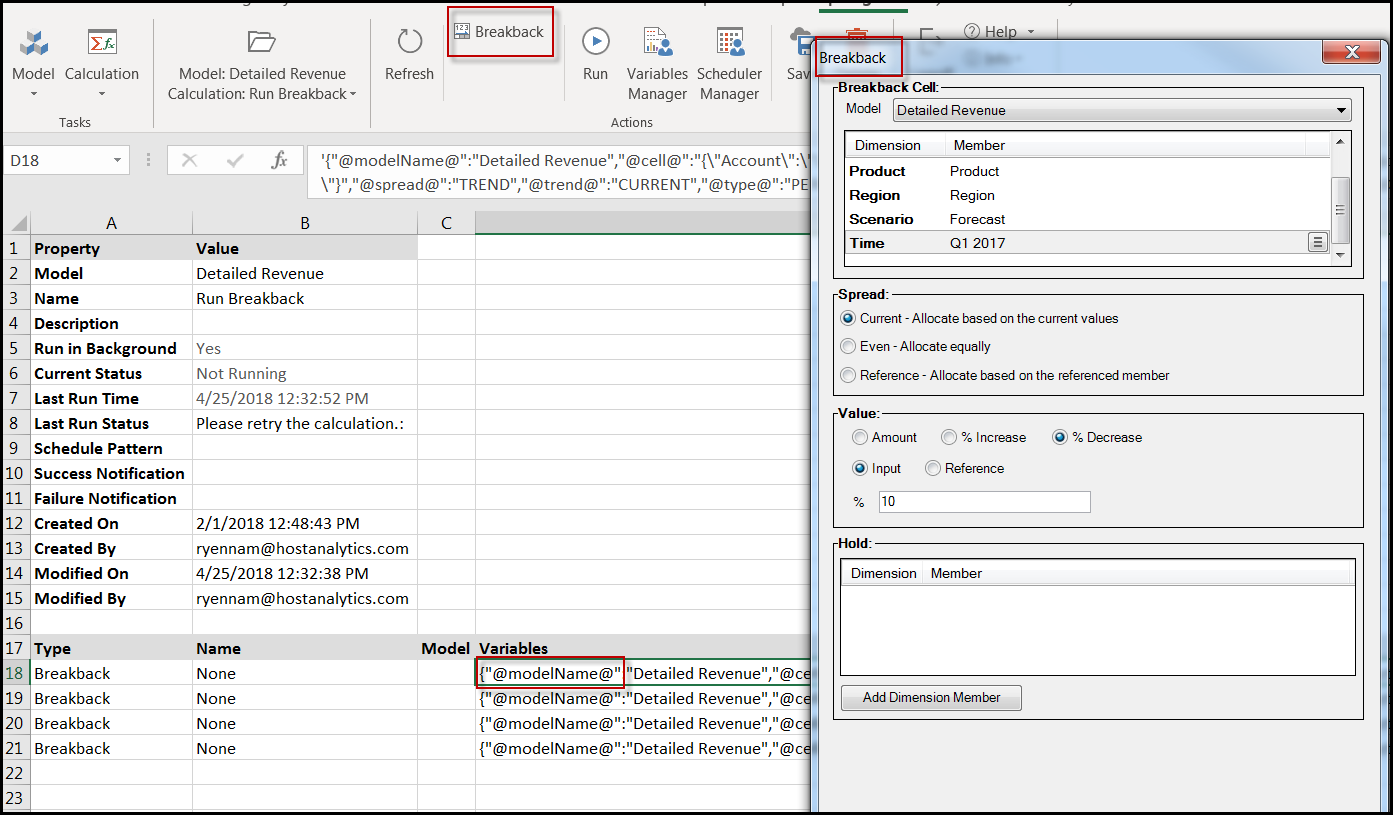Image resolution: width=1393 pixels, height=815 pixels.
Task: Click the Help question mark icon
Action: pyautogui.click(x=971, y=32)
